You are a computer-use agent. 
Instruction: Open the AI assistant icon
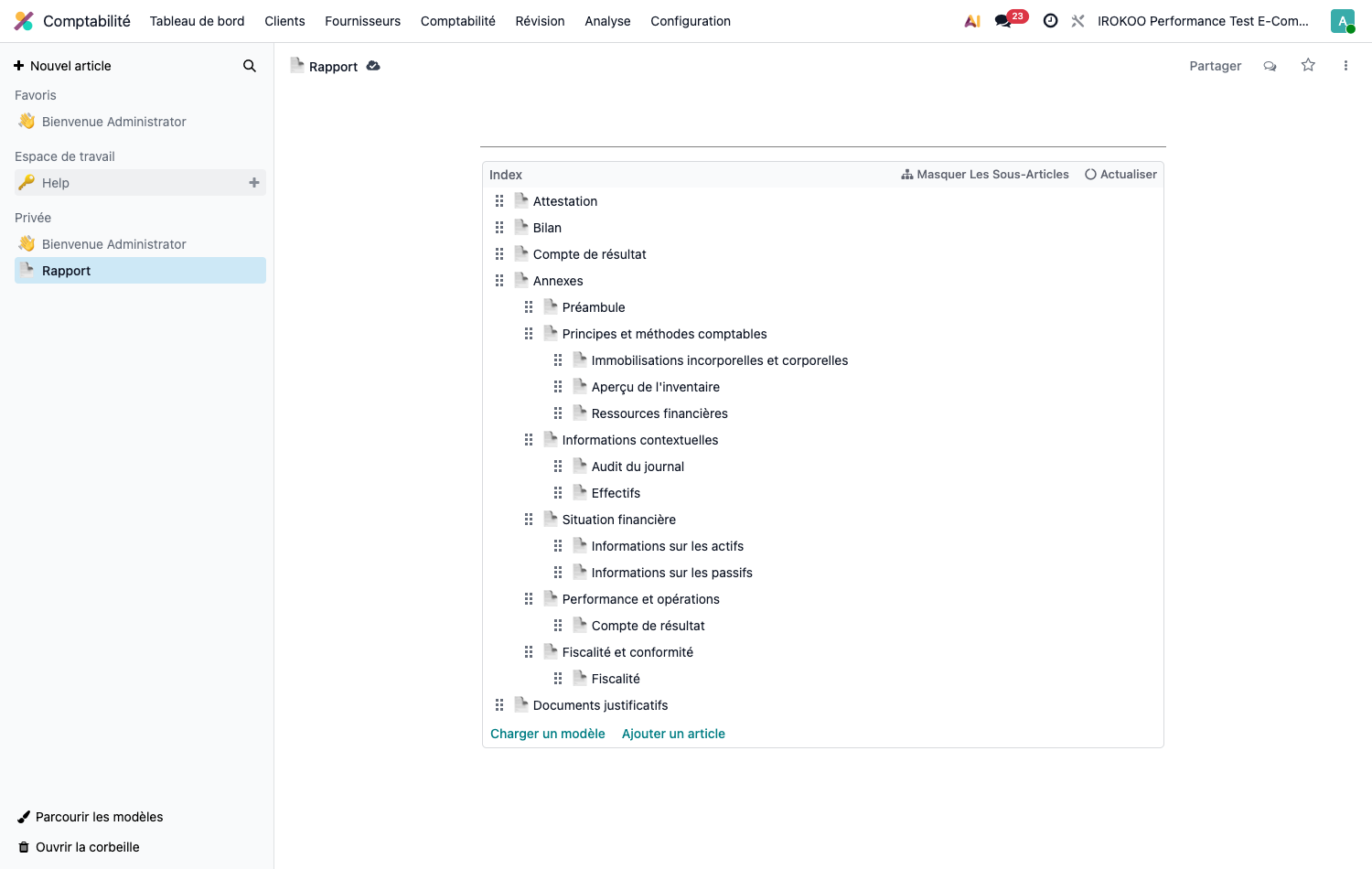(972, 21)
